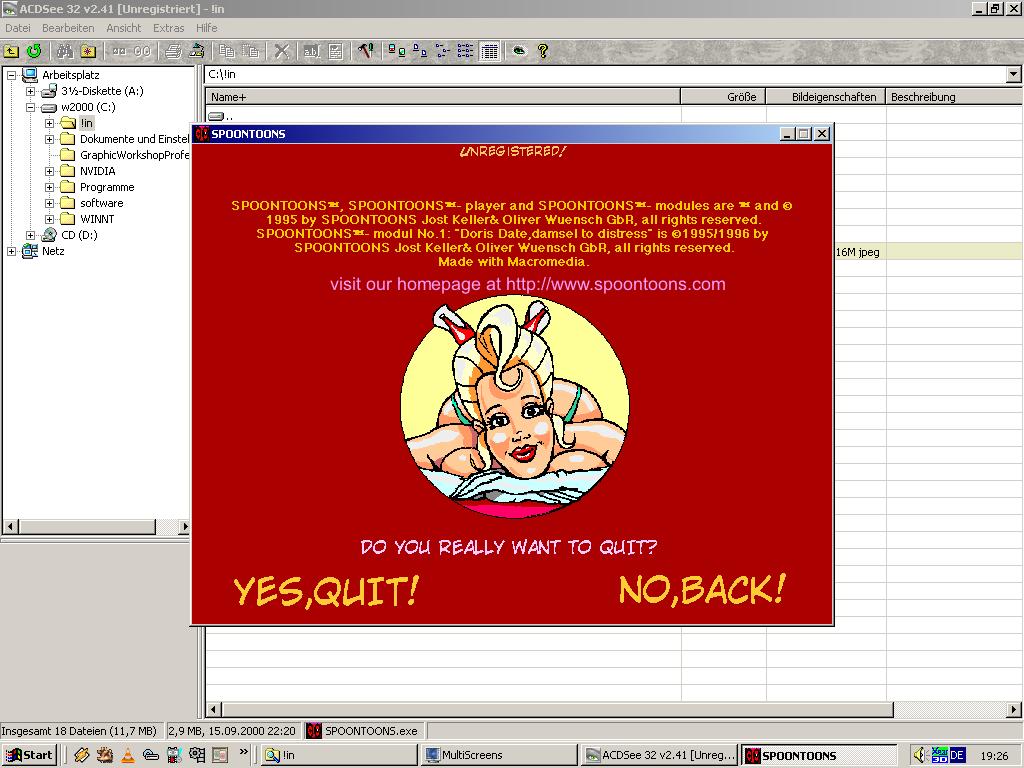Switch to the !in taskbar button
This screenshot has height=768, width=1024.
coord(338,755)
